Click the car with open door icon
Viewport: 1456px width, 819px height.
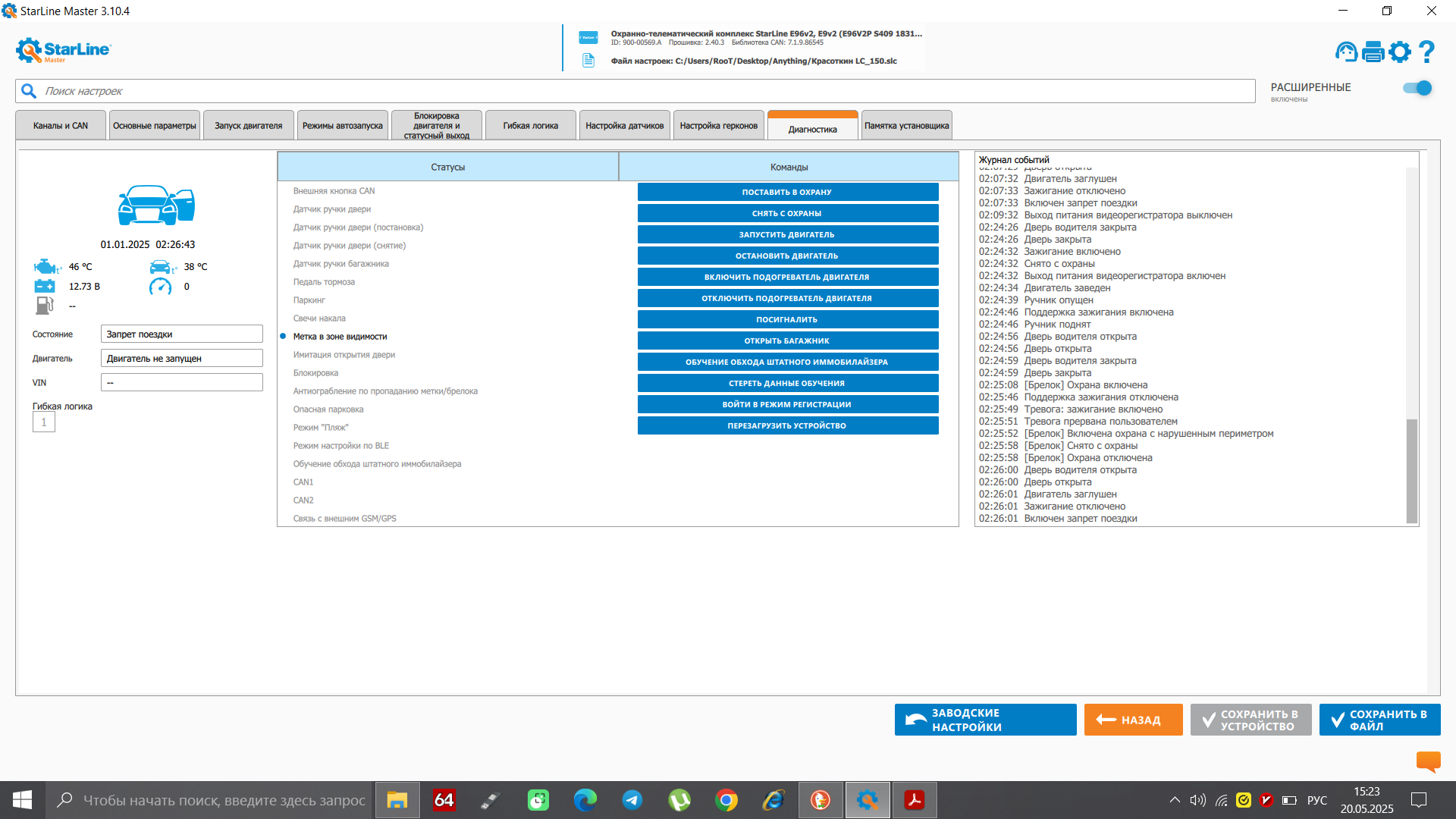click(x=156, y=205)
